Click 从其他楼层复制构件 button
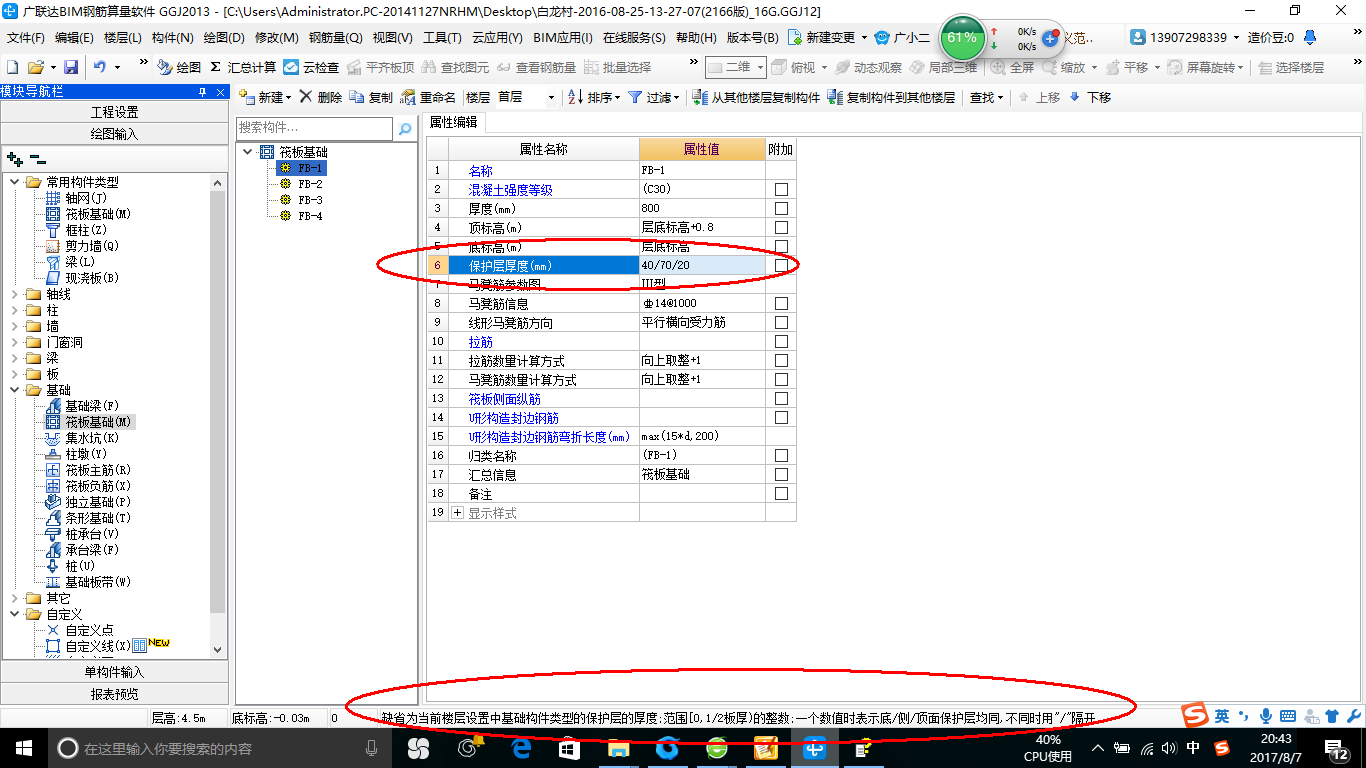 pyautogui.click(x=756, y=97)
